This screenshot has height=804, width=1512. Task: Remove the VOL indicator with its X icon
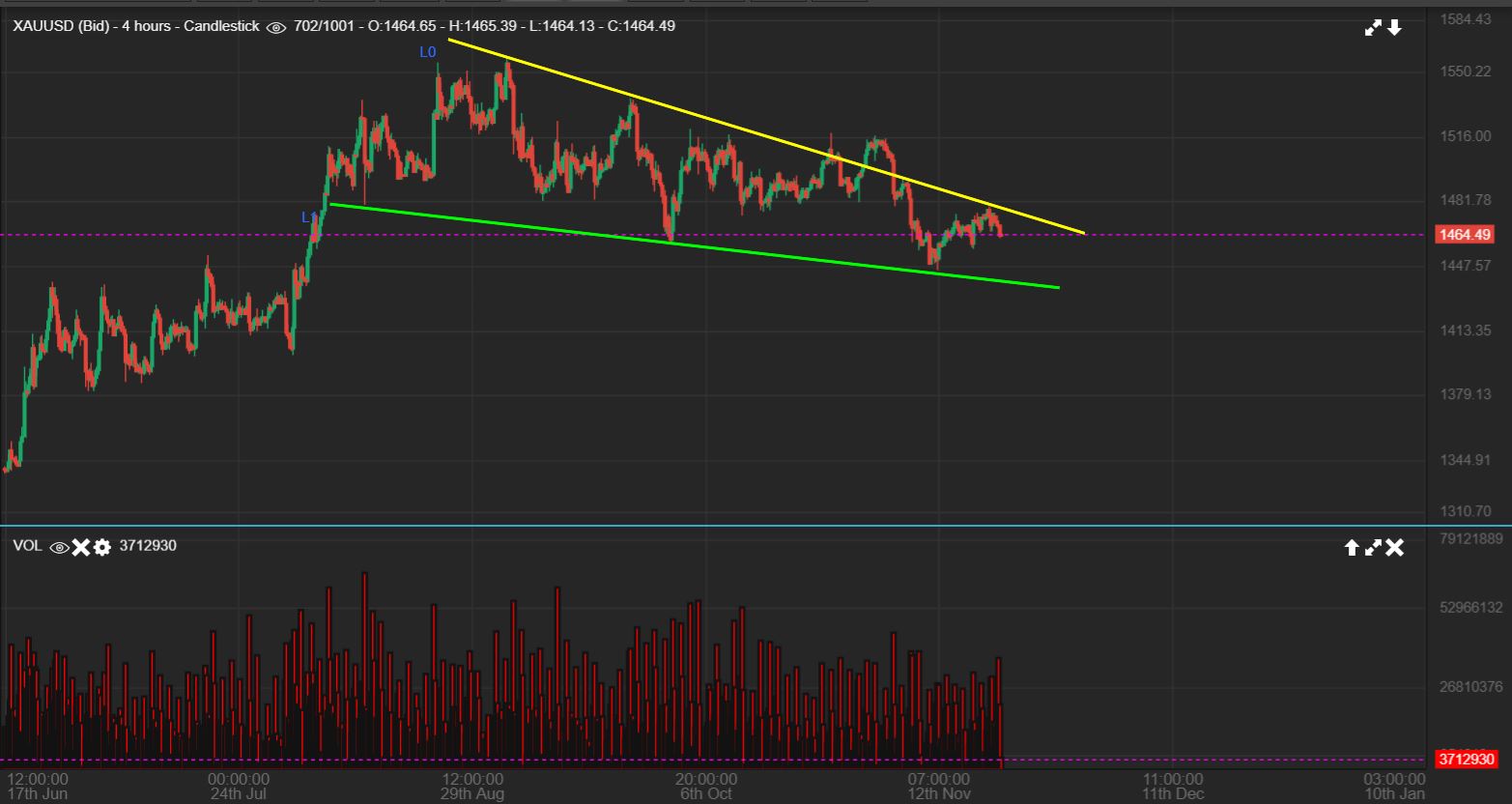point(80,547)
